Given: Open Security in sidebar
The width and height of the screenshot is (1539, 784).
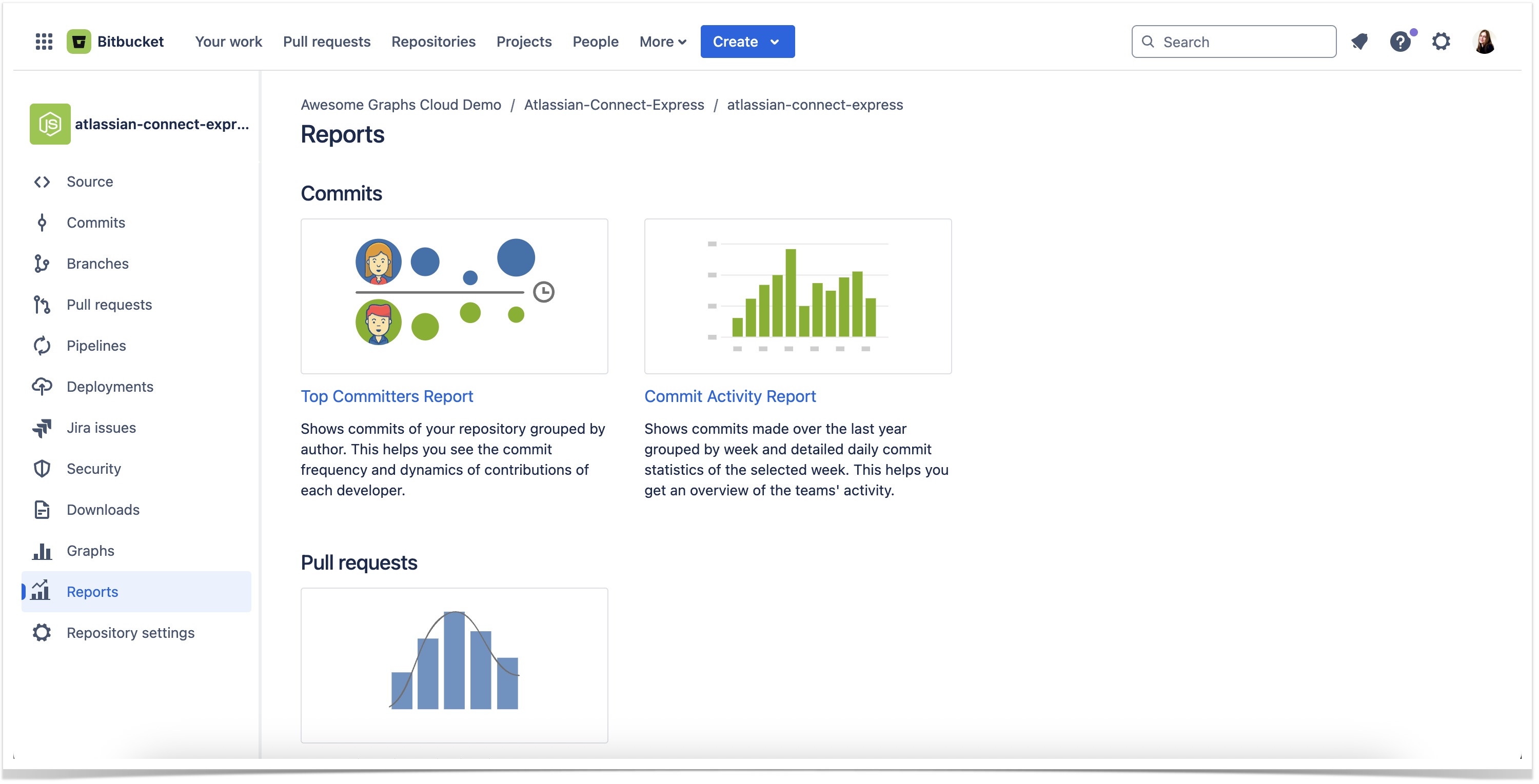Looking at the screenshot, I should 94,469.
